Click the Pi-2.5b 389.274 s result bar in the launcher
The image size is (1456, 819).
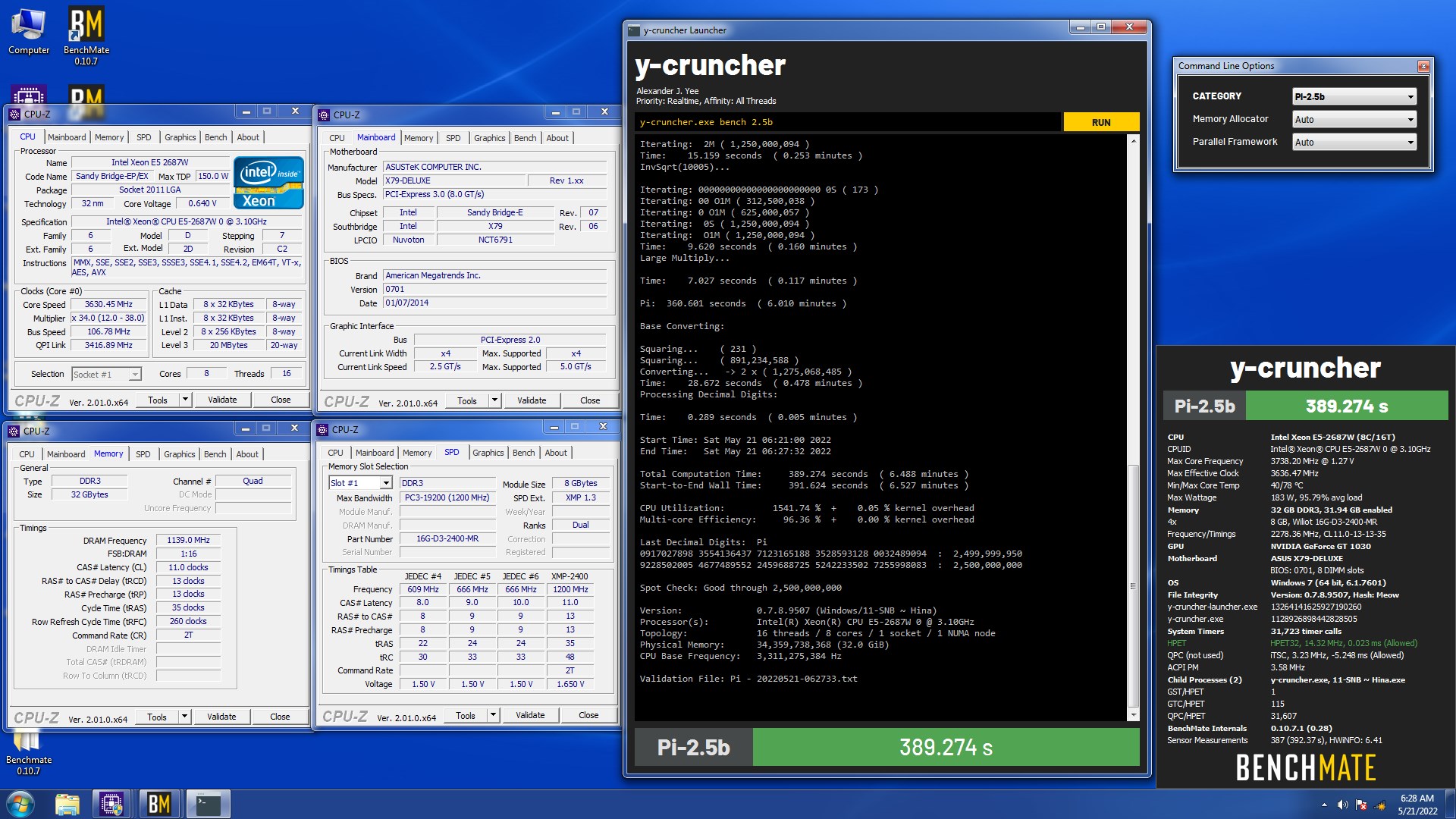886,748
